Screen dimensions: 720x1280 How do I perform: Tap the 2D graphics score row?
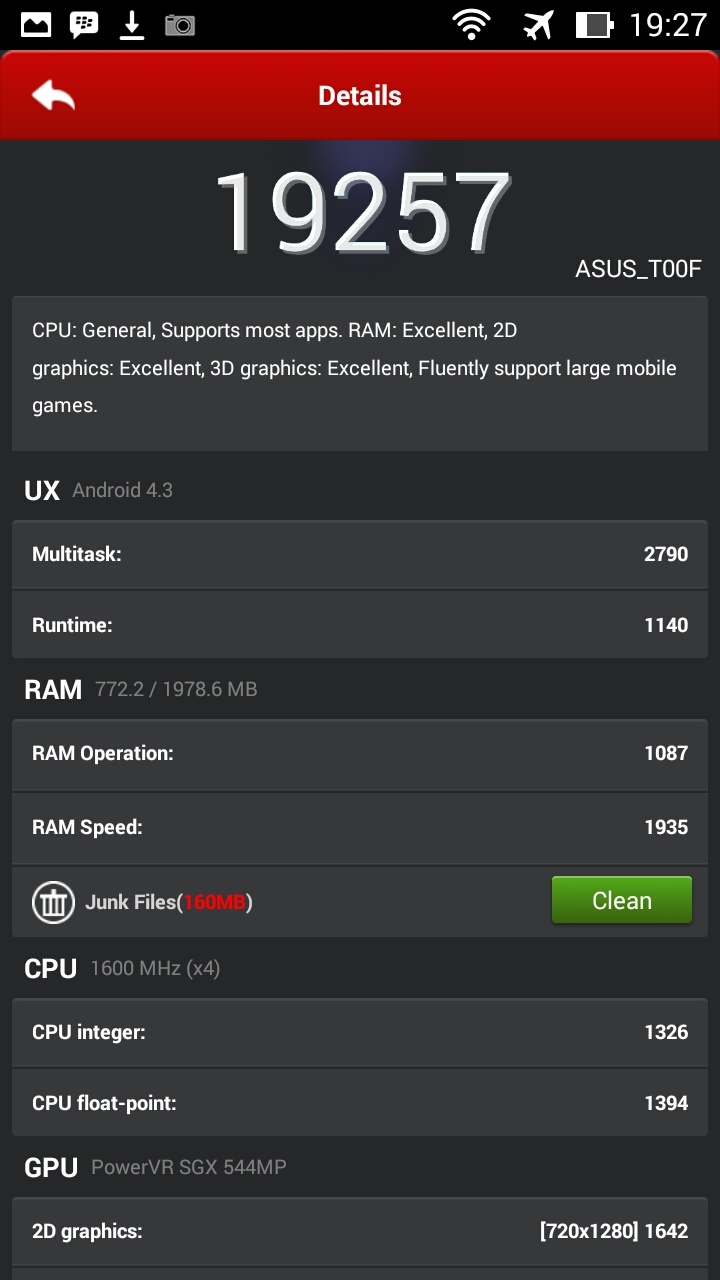point(360,1232)
